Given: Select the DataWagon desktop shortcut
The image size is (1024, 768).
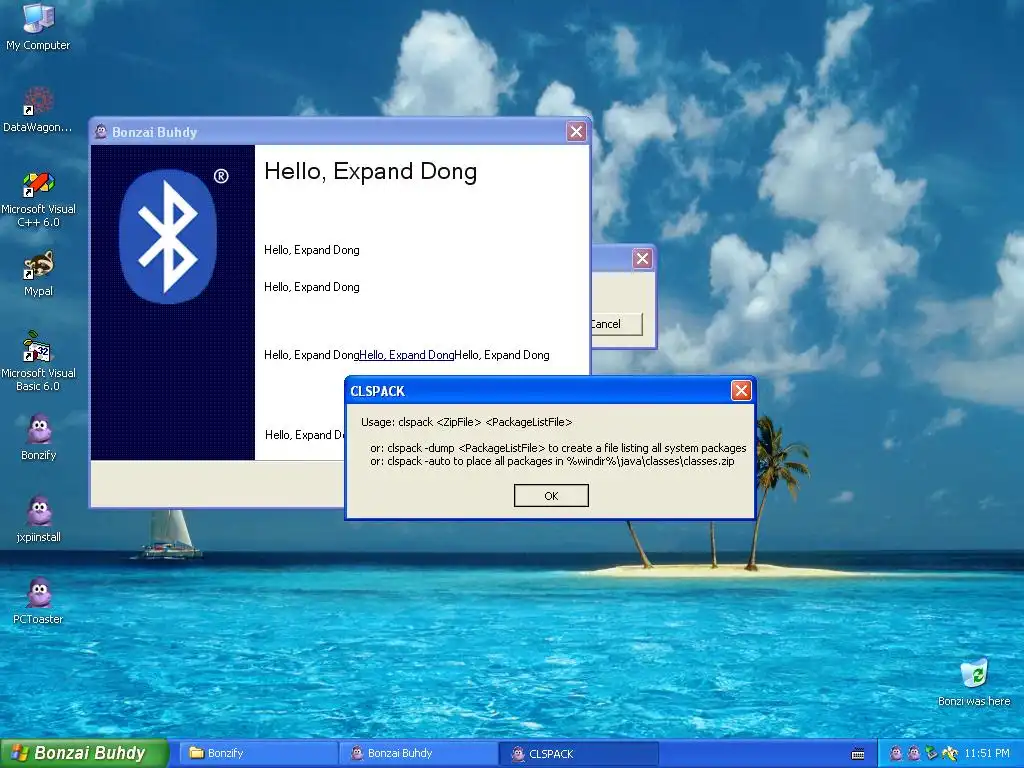Looking at the screenshot, I should (38, 109).
